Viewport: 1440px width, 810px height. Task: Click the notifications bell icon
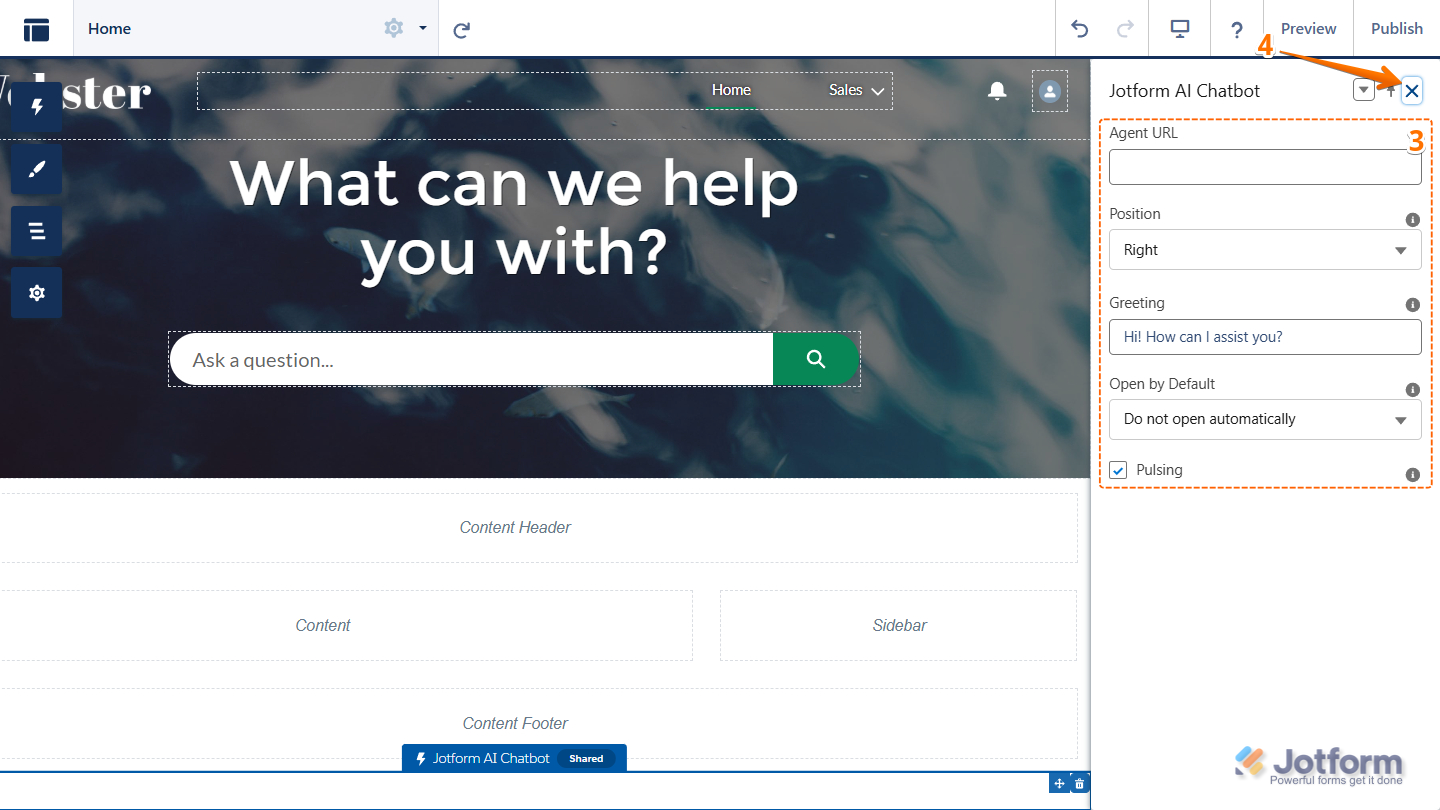[x=997, y=91]
